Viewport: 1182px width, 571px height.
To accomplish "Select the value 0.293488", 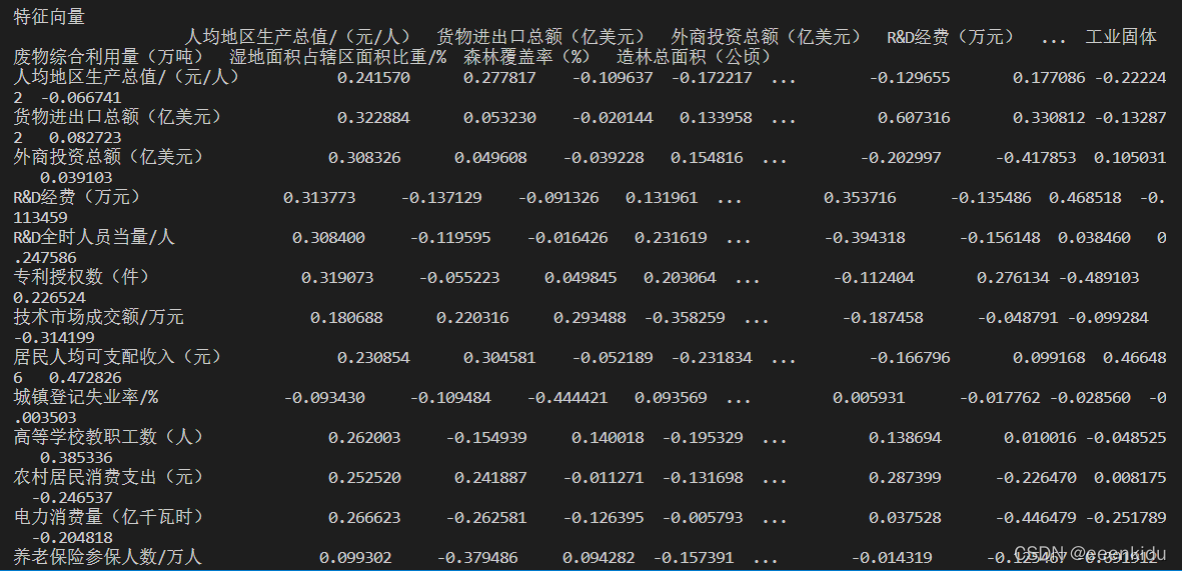I will [x=589, y=318].
